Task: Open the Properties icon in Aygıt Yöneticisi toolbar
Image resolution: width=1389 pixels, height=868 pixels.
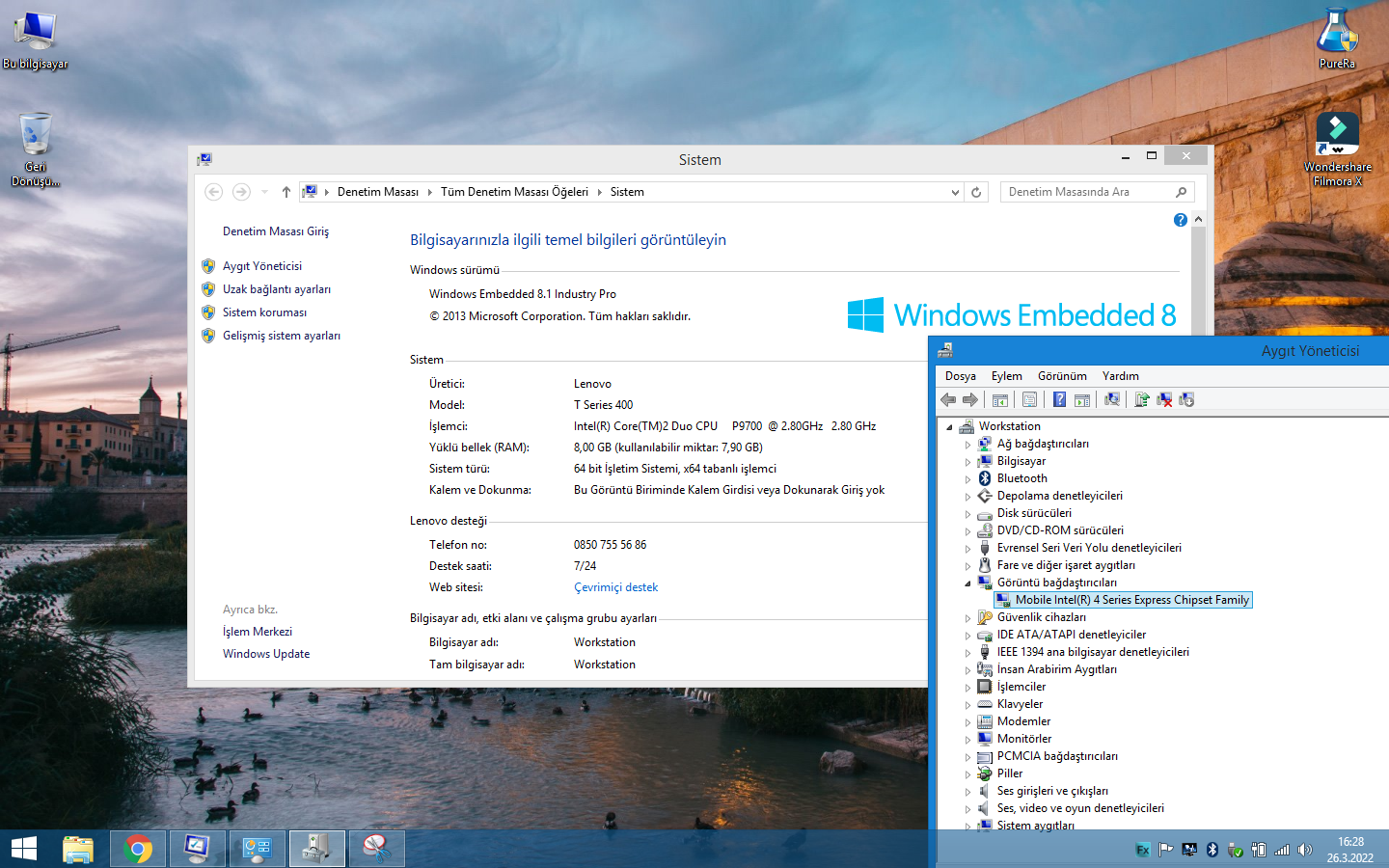Action: point(1029,399)
